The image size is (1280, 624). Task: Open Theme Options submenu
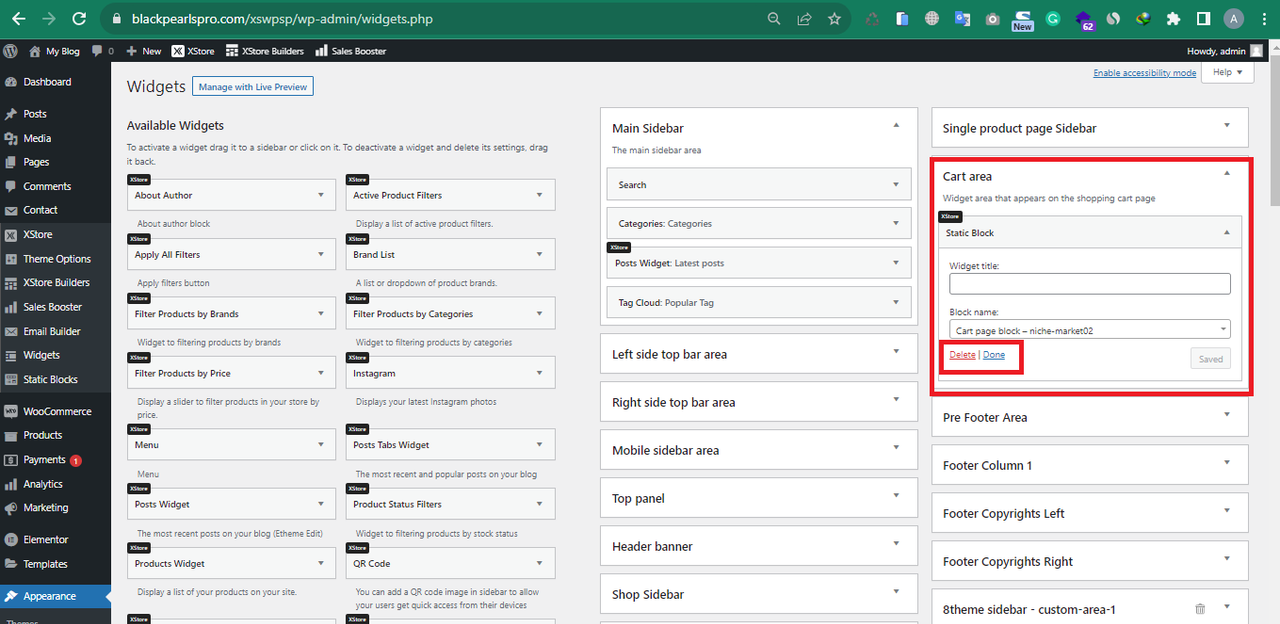pyautogui.click(x=56, y=259)
